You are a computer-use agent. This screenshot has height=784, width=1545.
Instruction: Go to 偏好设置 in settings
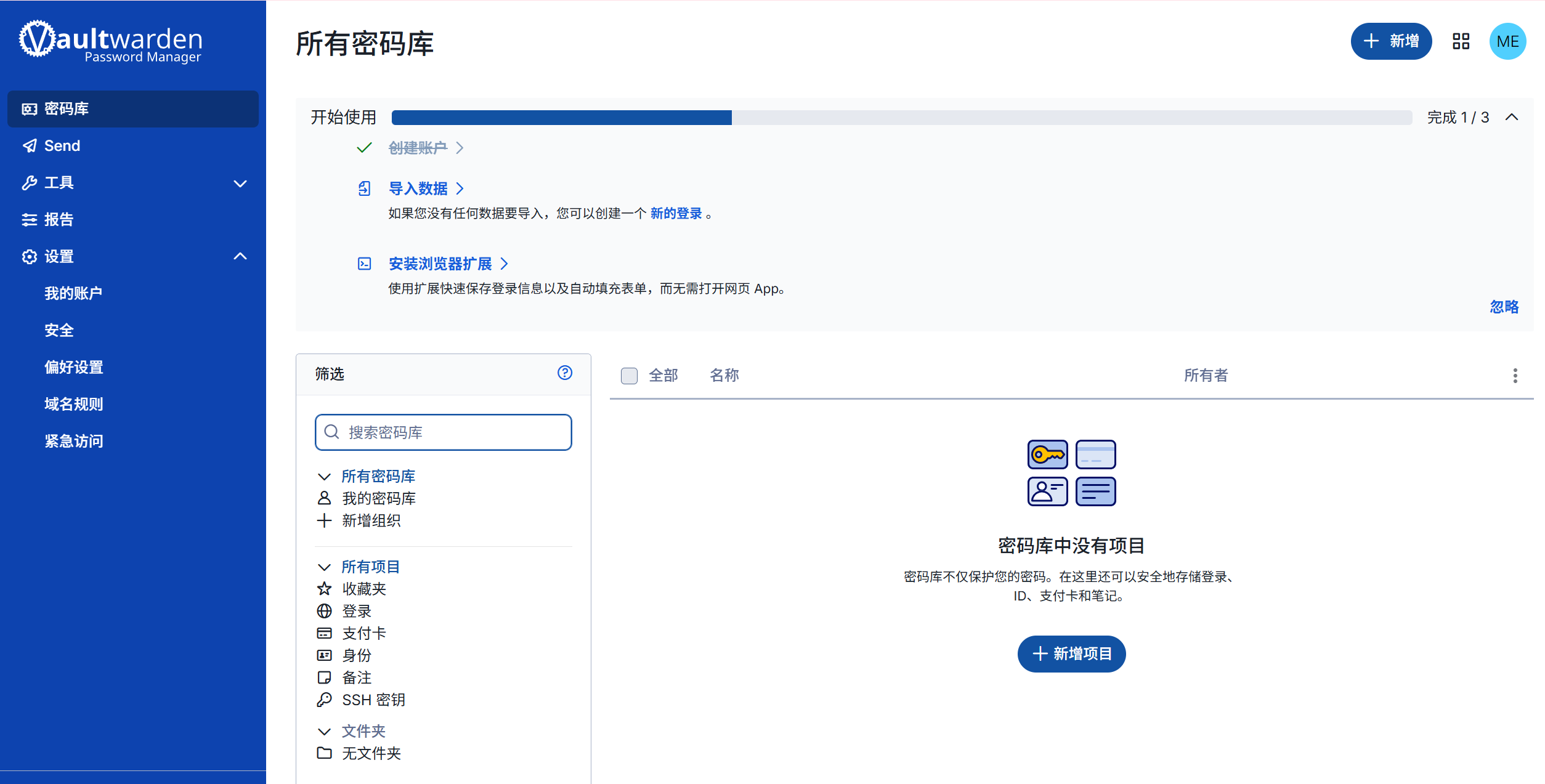(73, 368)
